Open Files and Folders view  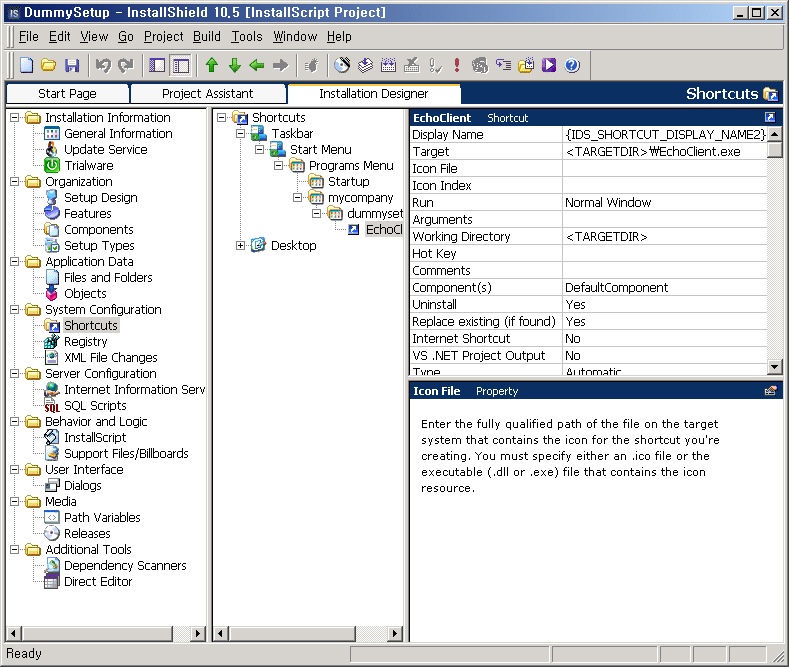(108, 278)
